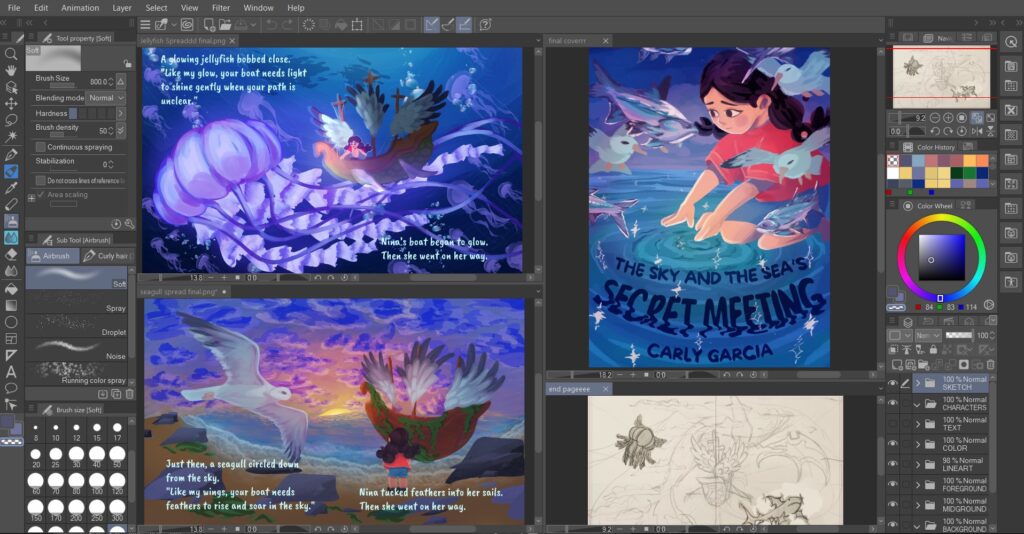Enable Continuous spraying checkbox
Image resolution: width=1024 pixels, height=534 pixels.
click(40, 147)
